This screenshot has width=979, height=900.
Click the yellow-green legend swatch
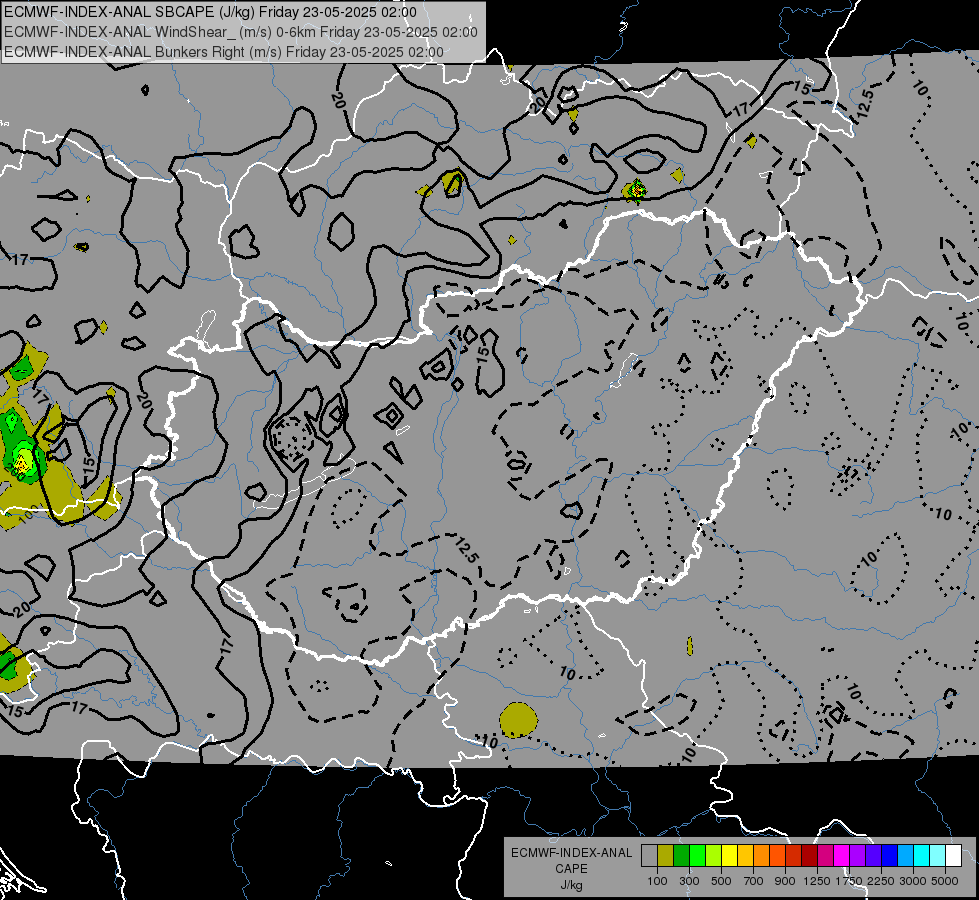(714, 856)
